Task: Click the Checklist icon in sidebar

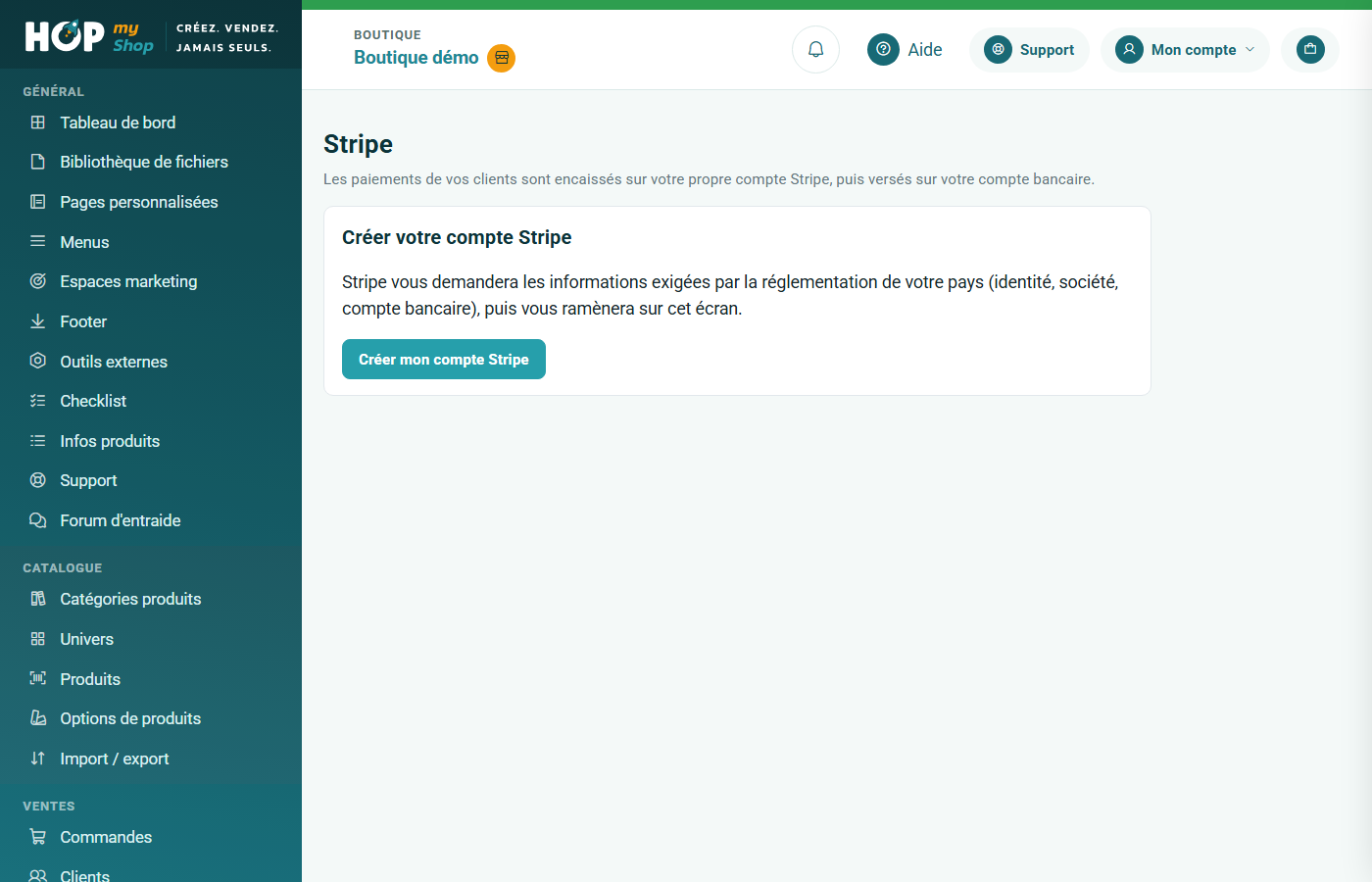Action: [x=37, y=401]
